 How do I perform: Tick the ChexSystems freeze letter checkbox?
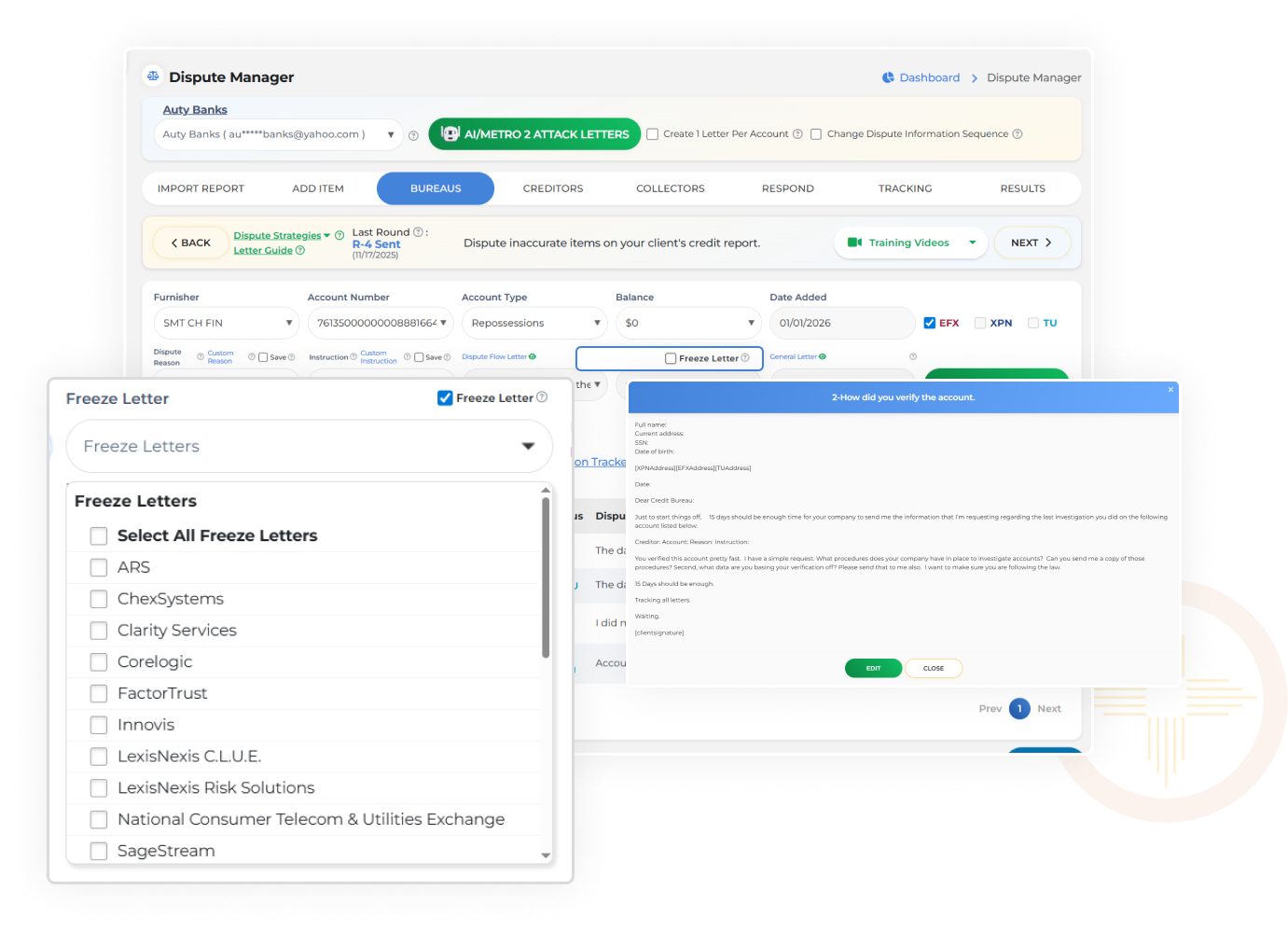pos(99,599)
